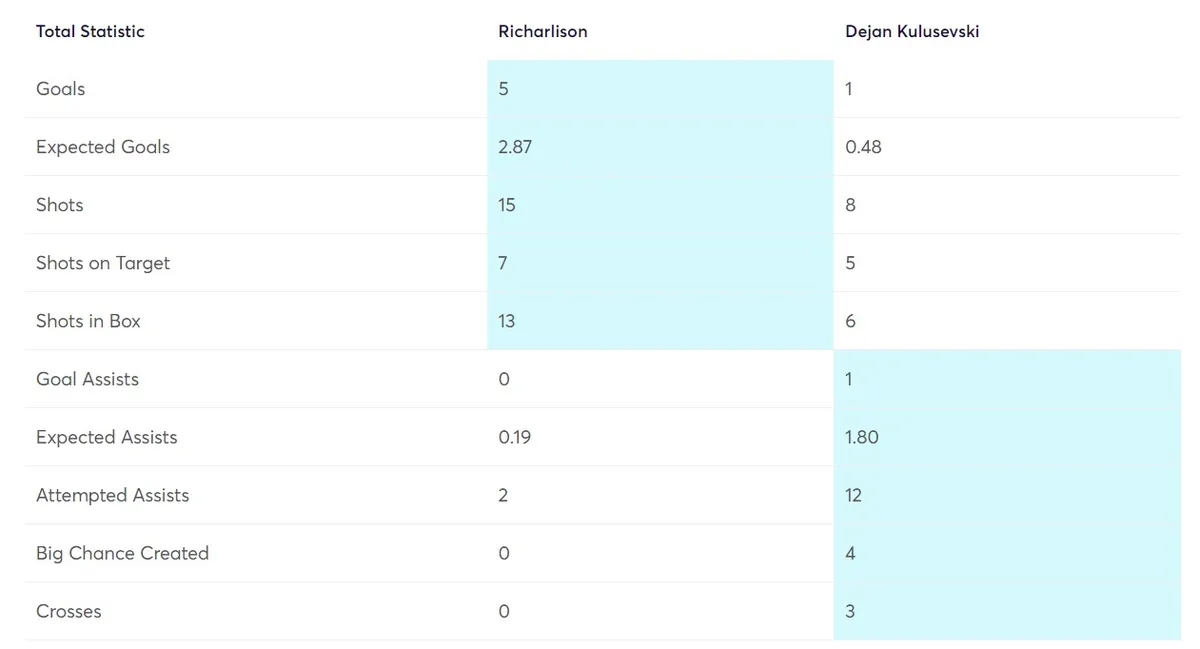Select the Dejan Kulusevski column header

[912, 31]
